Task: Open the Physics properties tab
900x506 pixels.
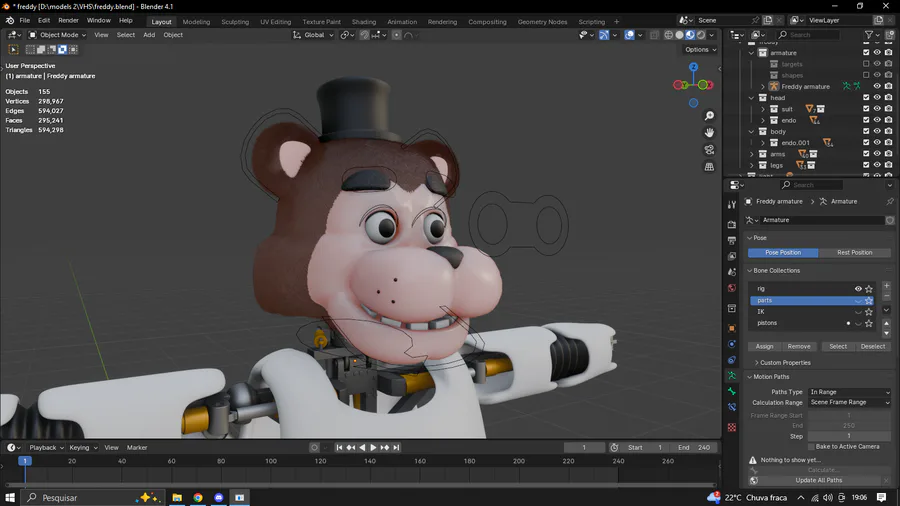Action: tap(732, 344)
